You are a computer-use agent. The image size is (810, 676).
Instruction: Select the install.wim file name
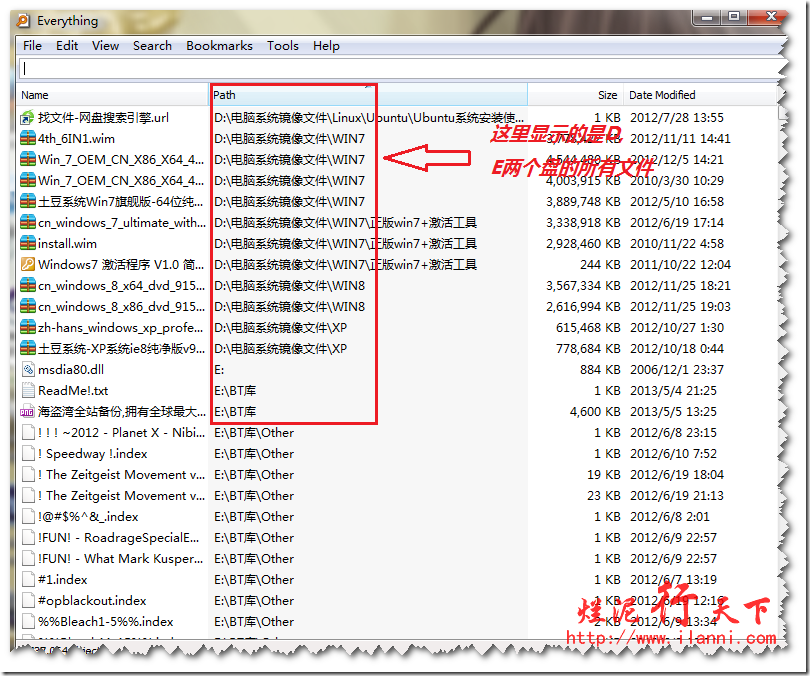(67, 244)
